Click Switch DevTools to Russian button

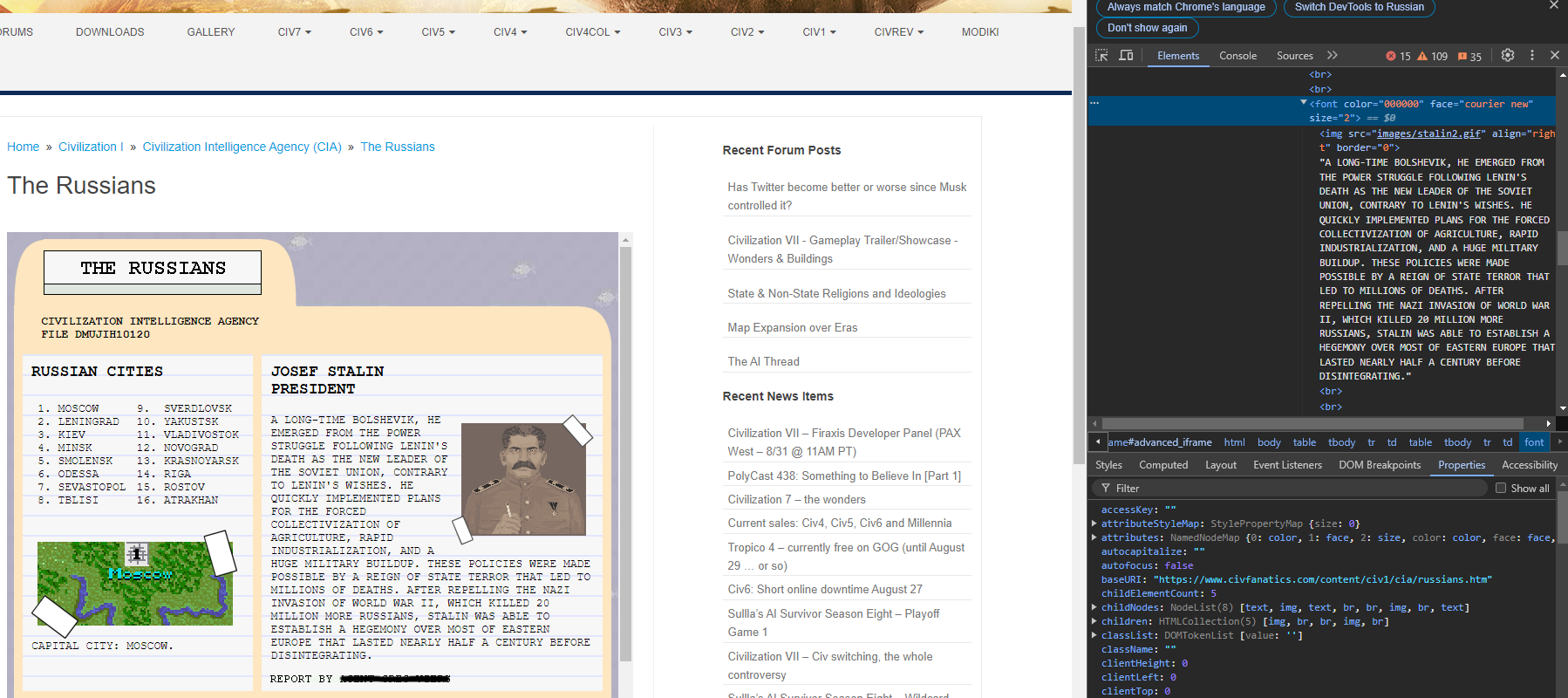(1359, 7)
